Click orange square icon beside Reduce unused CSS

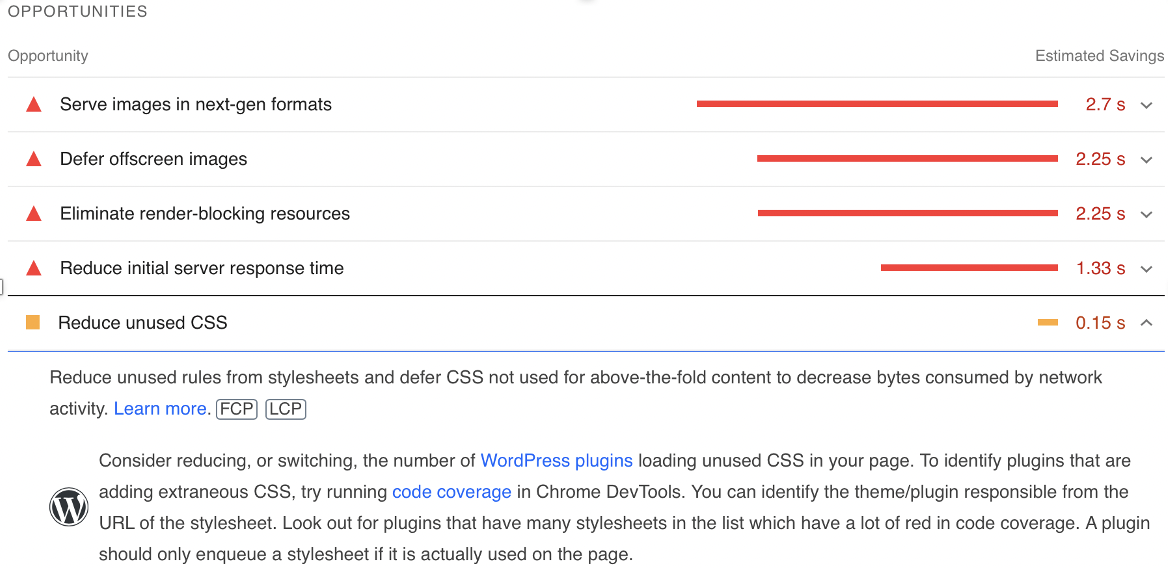32,322
